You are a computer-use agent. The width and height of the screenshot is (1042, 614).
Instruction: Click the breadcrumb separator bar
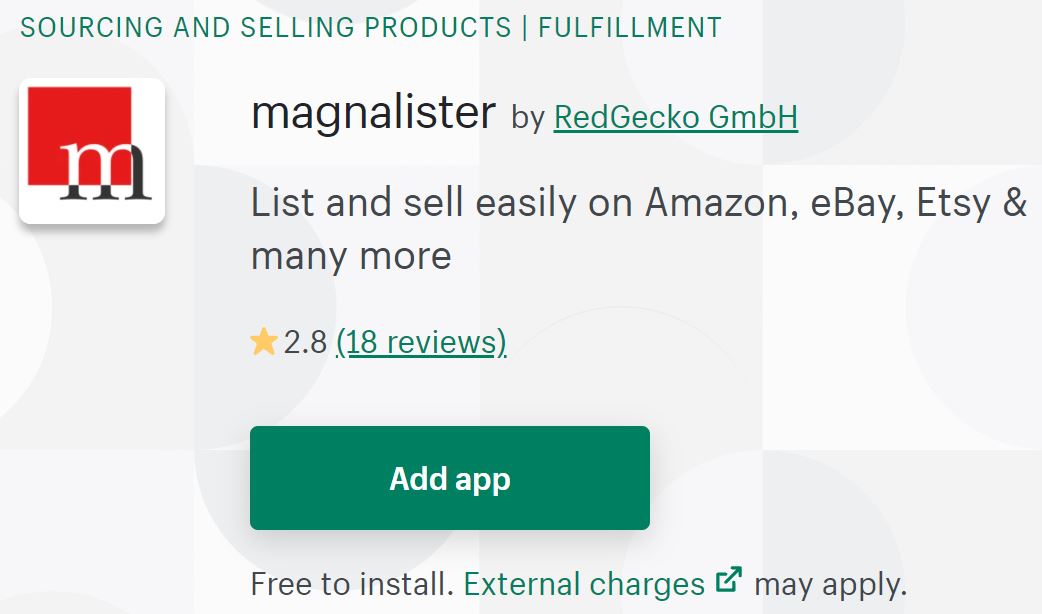[x=527, y=27]
